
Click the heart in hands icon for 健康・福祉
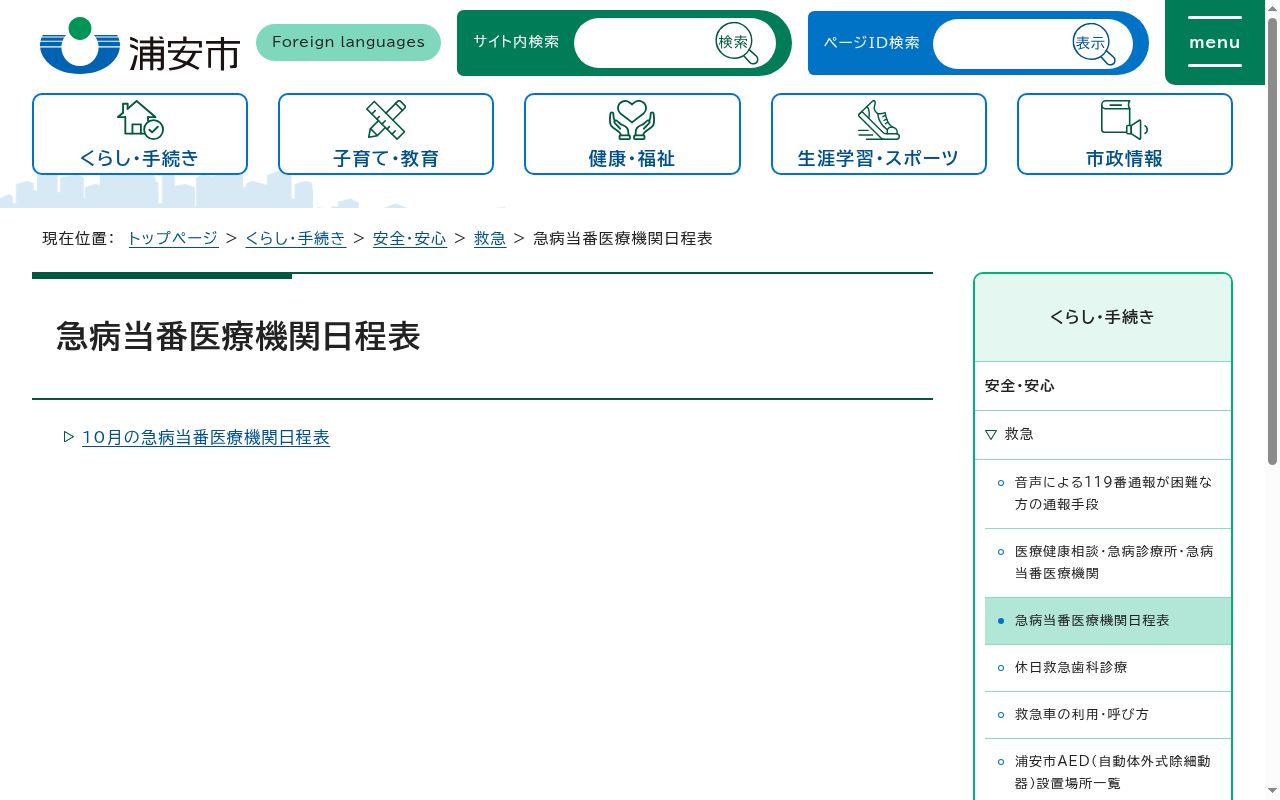[x=632, y=119]
